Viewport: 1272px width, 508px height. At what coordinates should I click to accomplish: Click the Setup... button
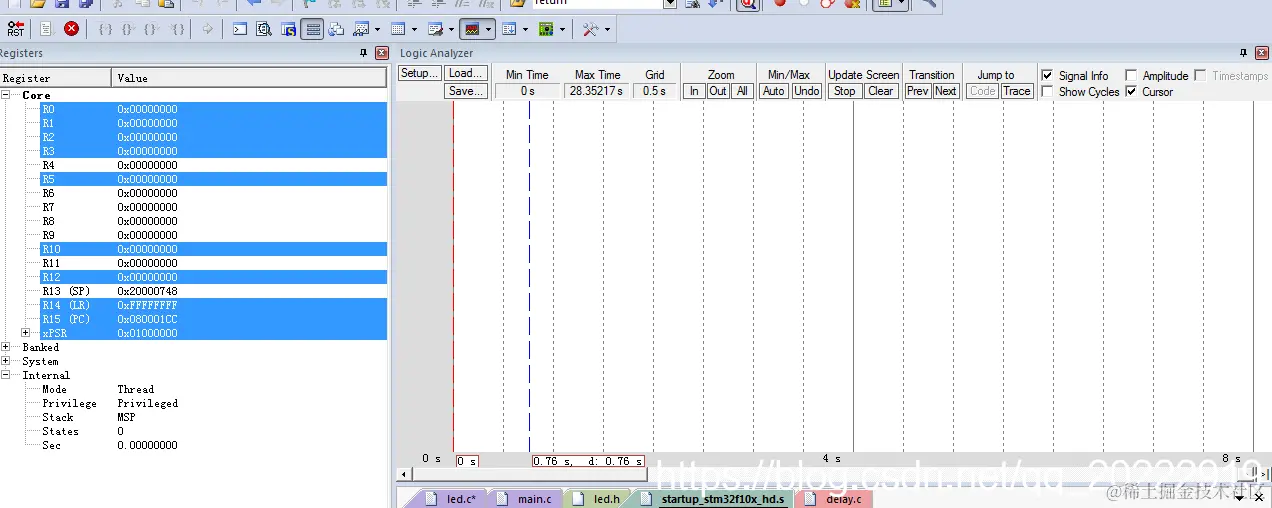coord(419,74)
